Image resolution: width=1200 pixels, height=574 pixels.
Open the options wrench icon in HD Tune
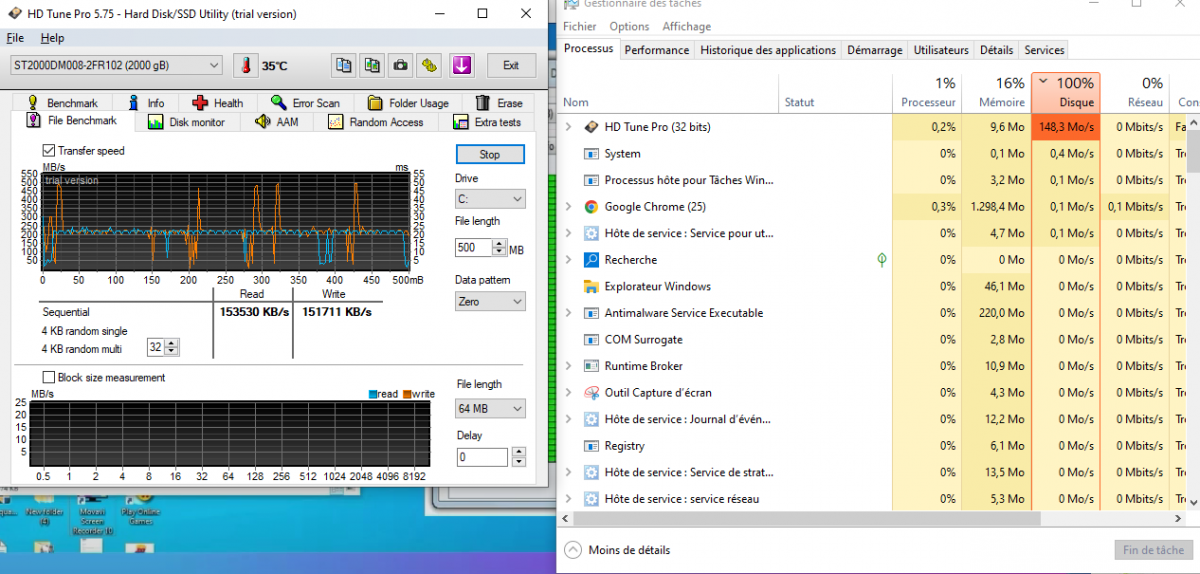[428, 66]
